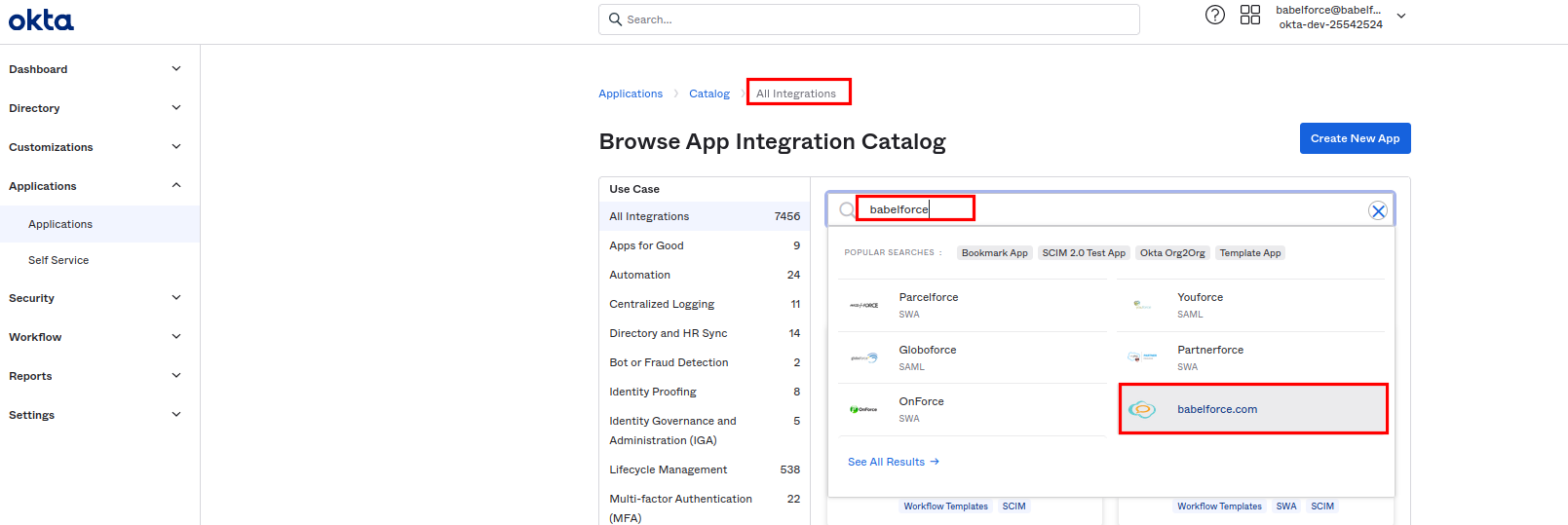Open the Dashboard sidebar section
The width and height of the screenshot is (1568, 525).
point(99,69)
